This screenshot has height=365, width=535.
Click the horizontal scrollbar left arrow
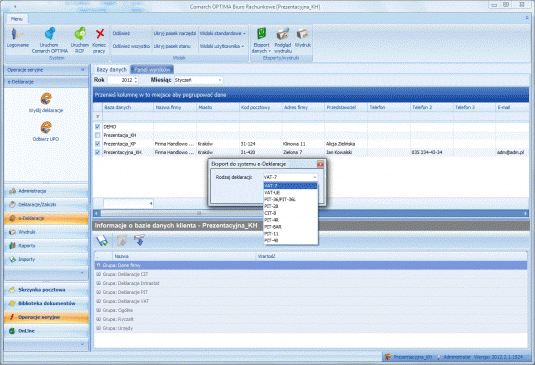[97, 213]
